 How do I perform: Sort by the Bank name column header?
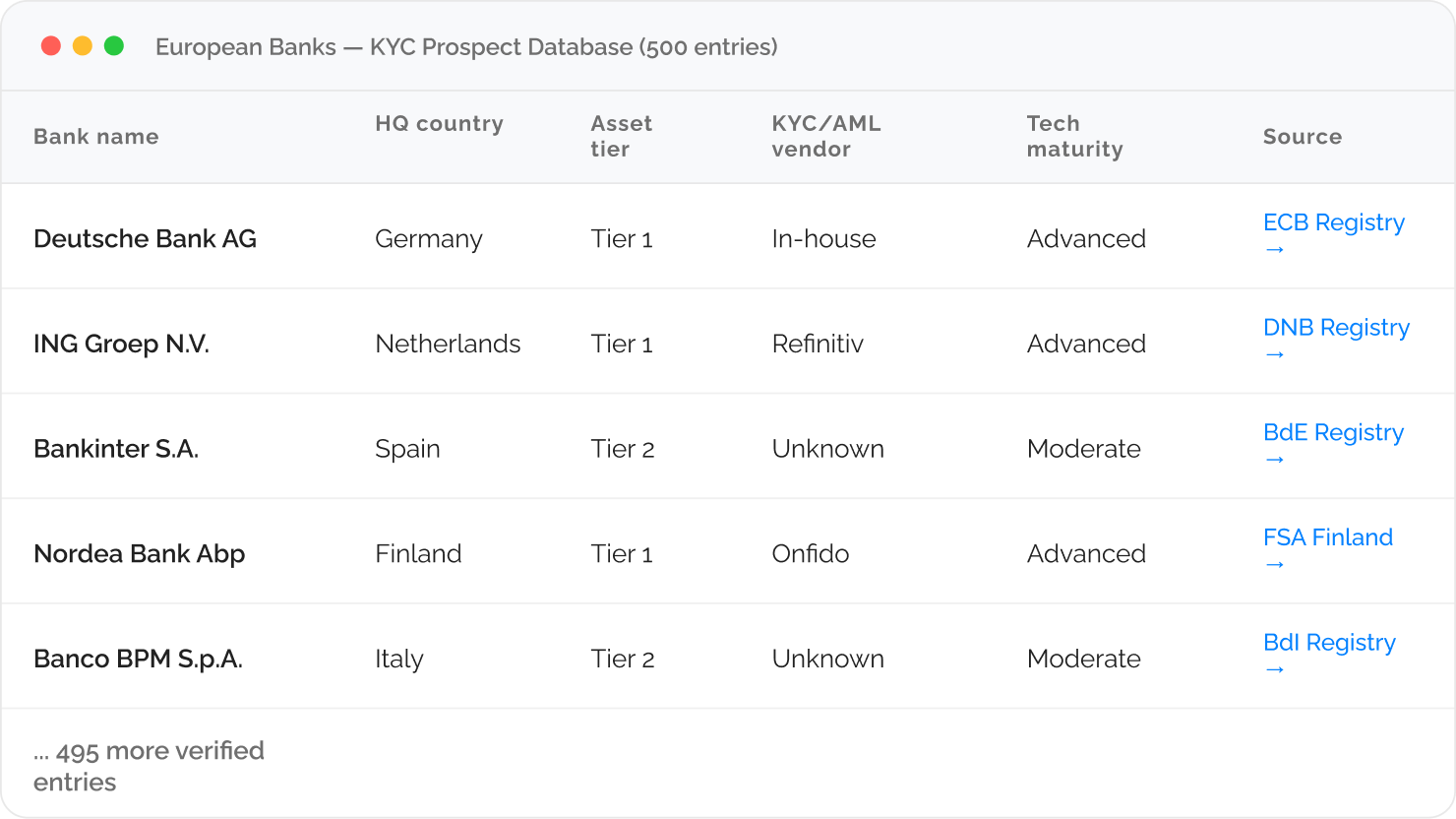point(95,137)
